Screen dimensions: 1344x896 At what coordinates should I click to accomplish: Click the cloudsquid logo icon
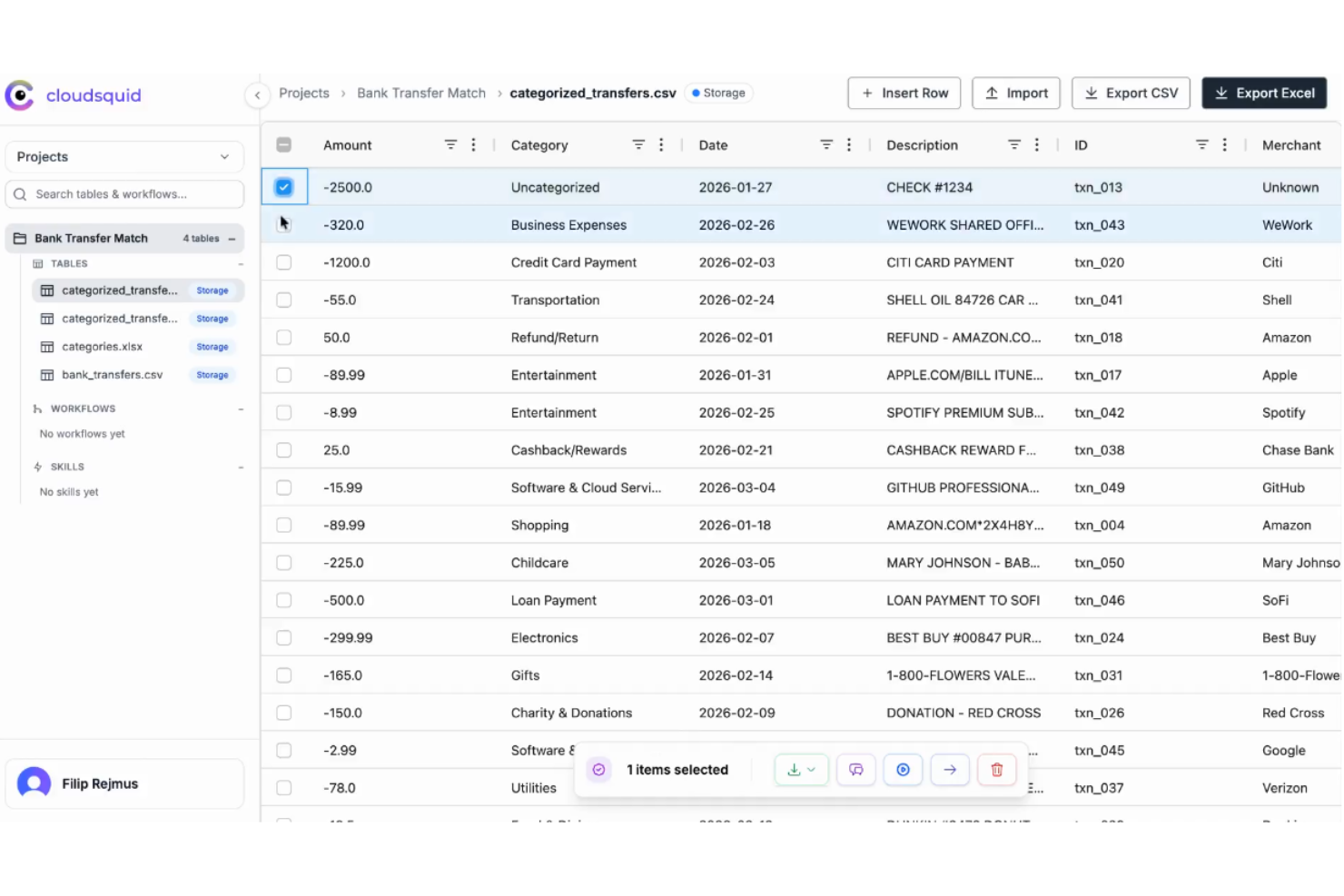click(19, 95)
